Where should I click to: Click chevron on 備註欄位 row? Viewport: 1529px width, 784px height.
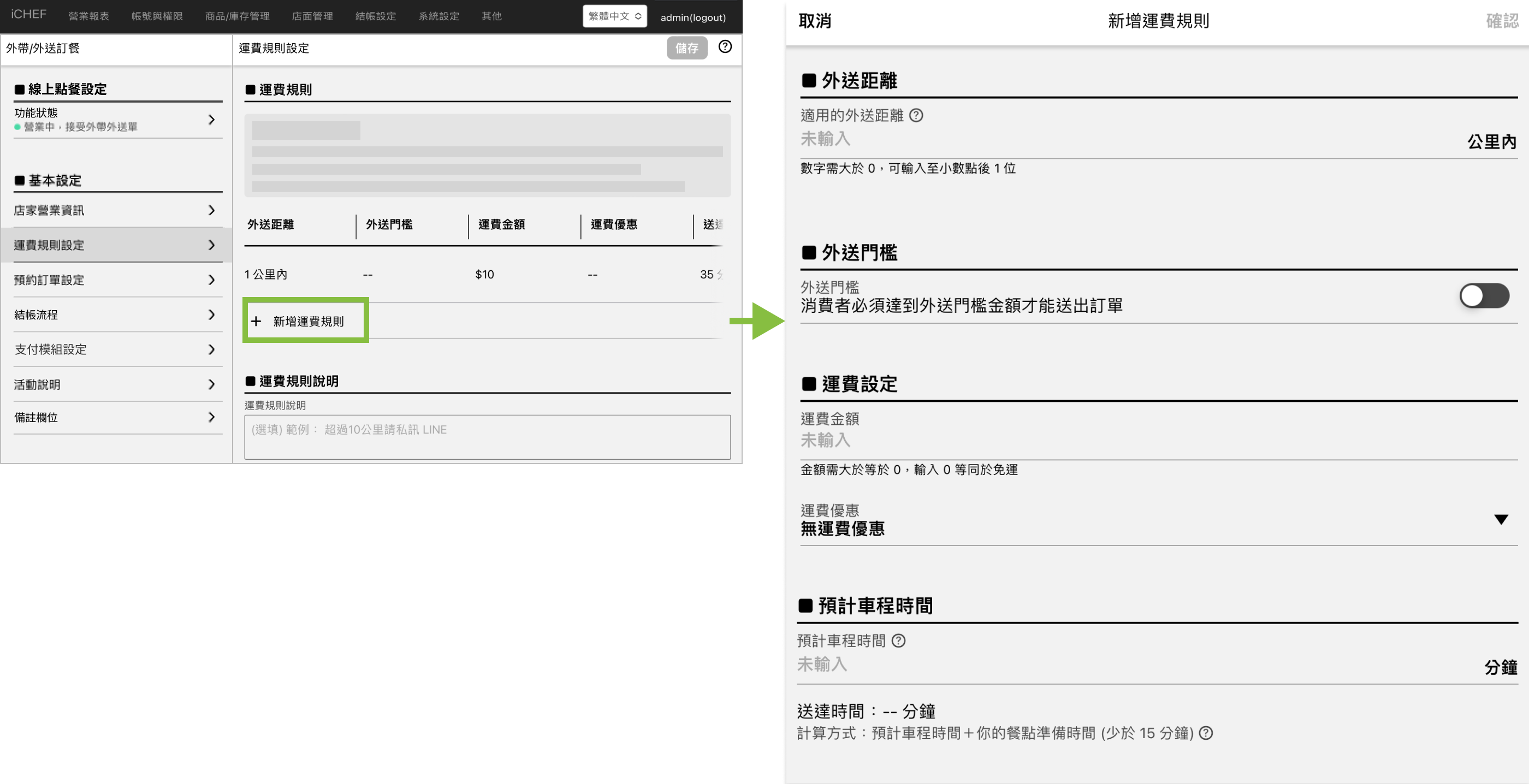click(x=212, y=418)
